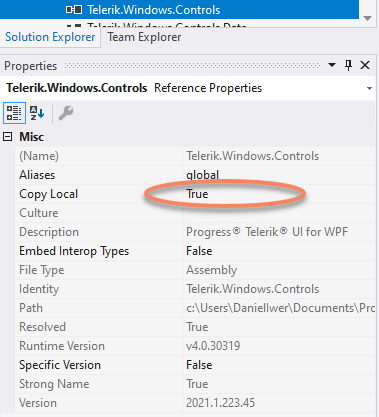
Task: Click the Identity value Telerik.Windows.Controls
Action: [x=252, y=289]
